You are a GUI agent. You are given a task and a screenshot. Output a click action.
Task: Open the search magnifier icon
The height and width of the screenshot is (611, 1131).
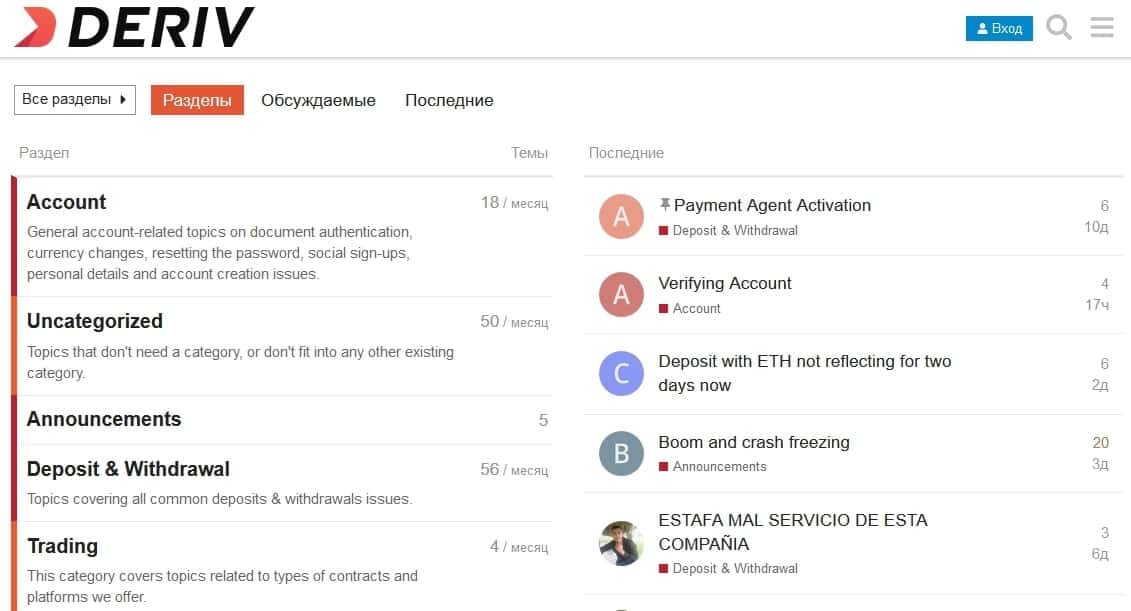tap(1059, 27)
